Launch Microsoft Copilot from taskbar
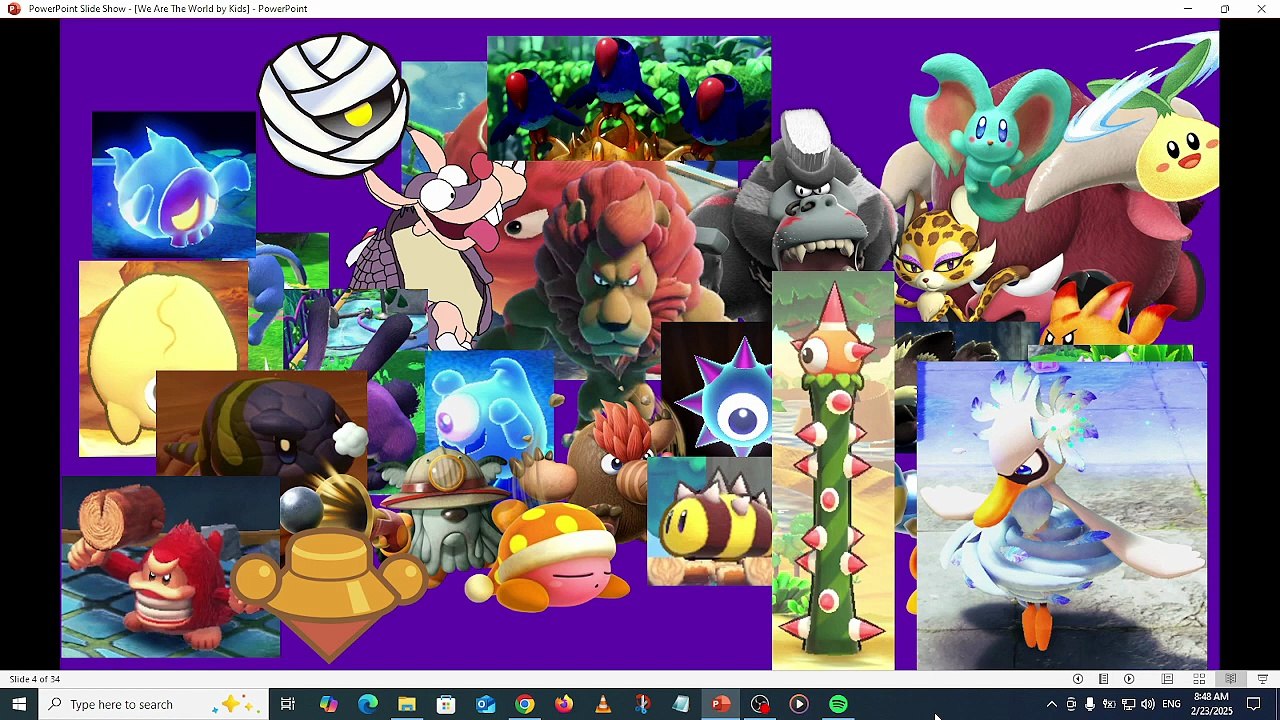 [x=328, y=704]
